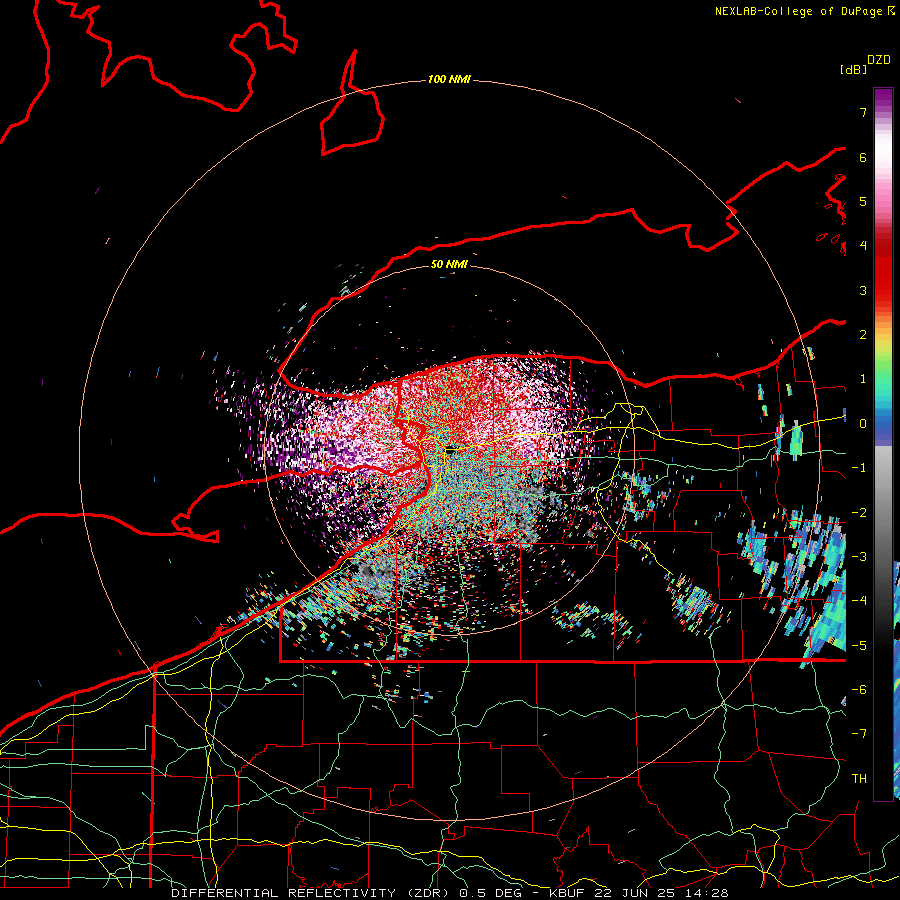900x900 pixels.
Task: Click the 3 value on the color scale
Action: coord(863,290)
